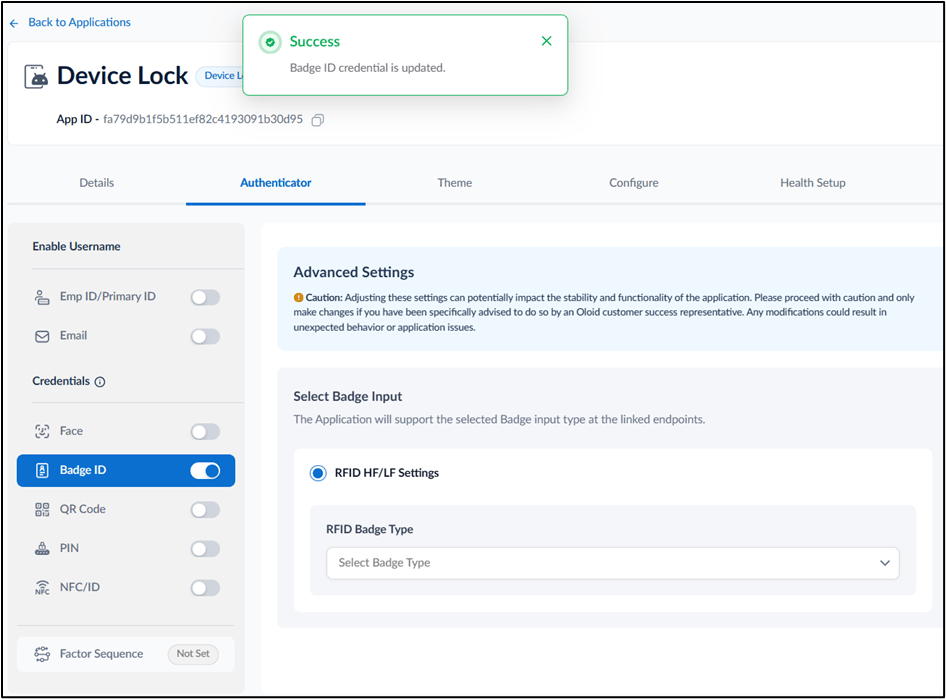The height and width of the screenshot is (699, 946).
Task: Click the Not Set badge
Action: click(x=193, y=654)
